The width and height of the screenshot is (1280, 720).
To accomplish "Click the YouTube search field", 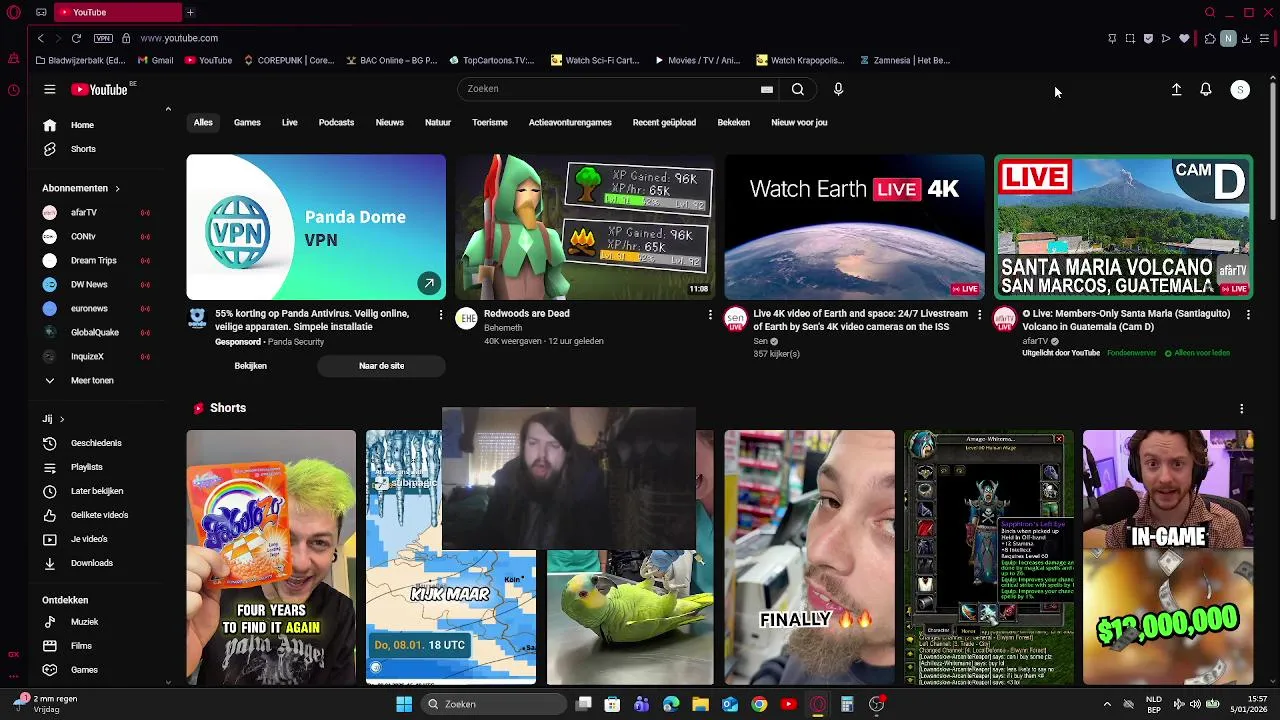I will (x=610, y=89).
